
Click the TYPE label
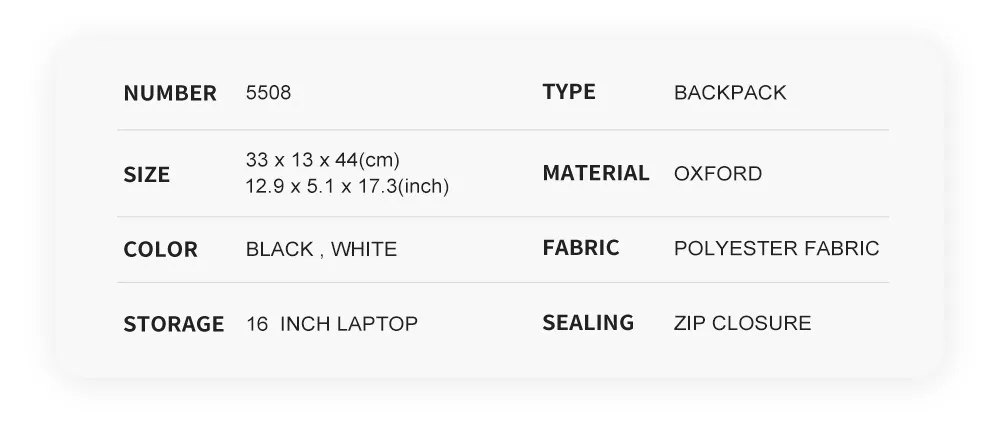(x=569, y=92)
